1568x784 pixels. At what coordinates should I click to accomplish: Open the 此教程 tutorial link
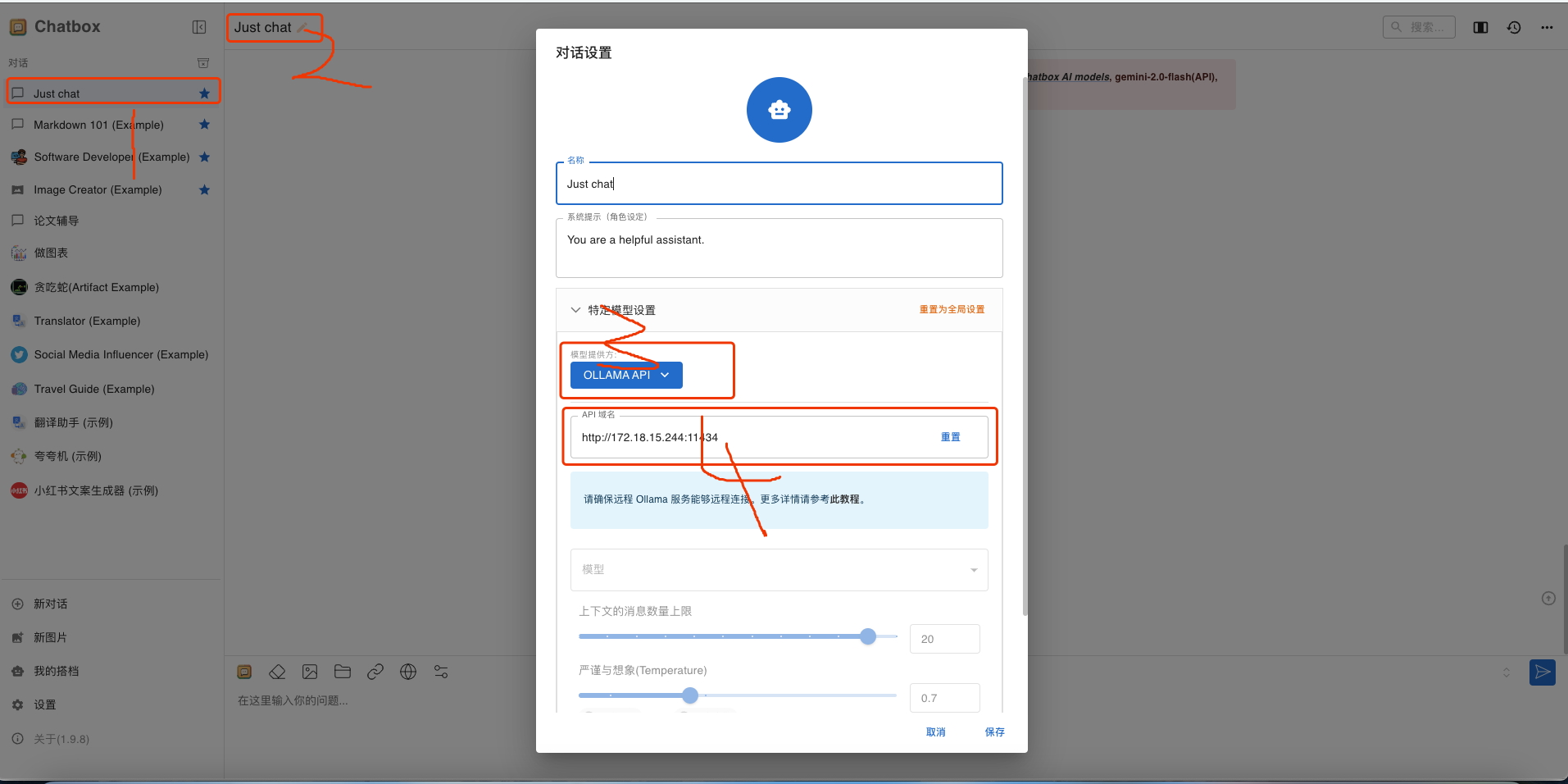point(844,499)
